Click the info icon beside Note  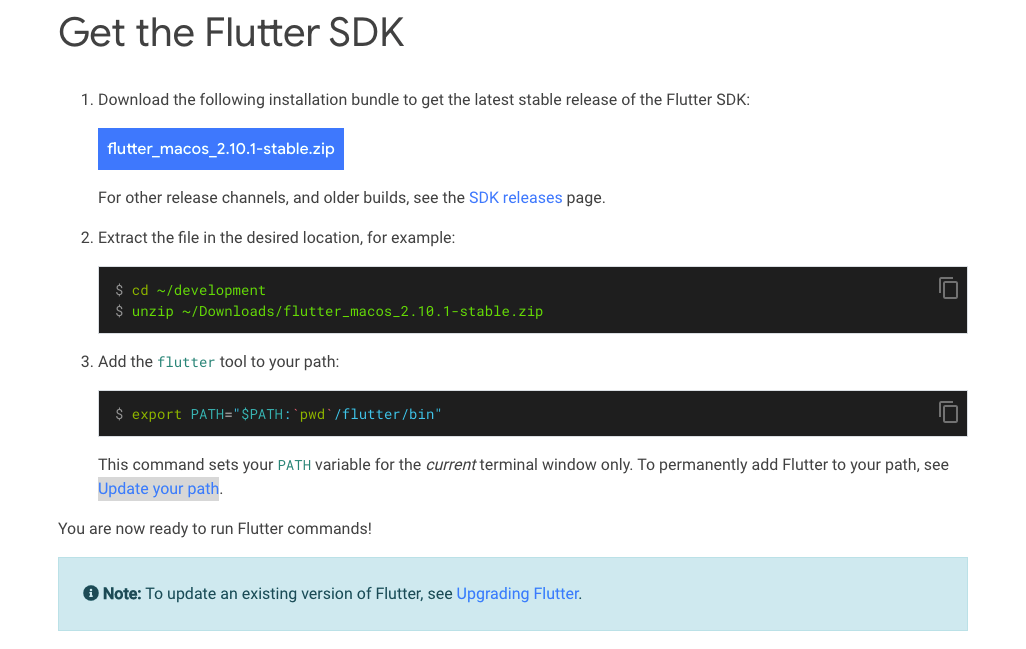[x=91, y=593]
